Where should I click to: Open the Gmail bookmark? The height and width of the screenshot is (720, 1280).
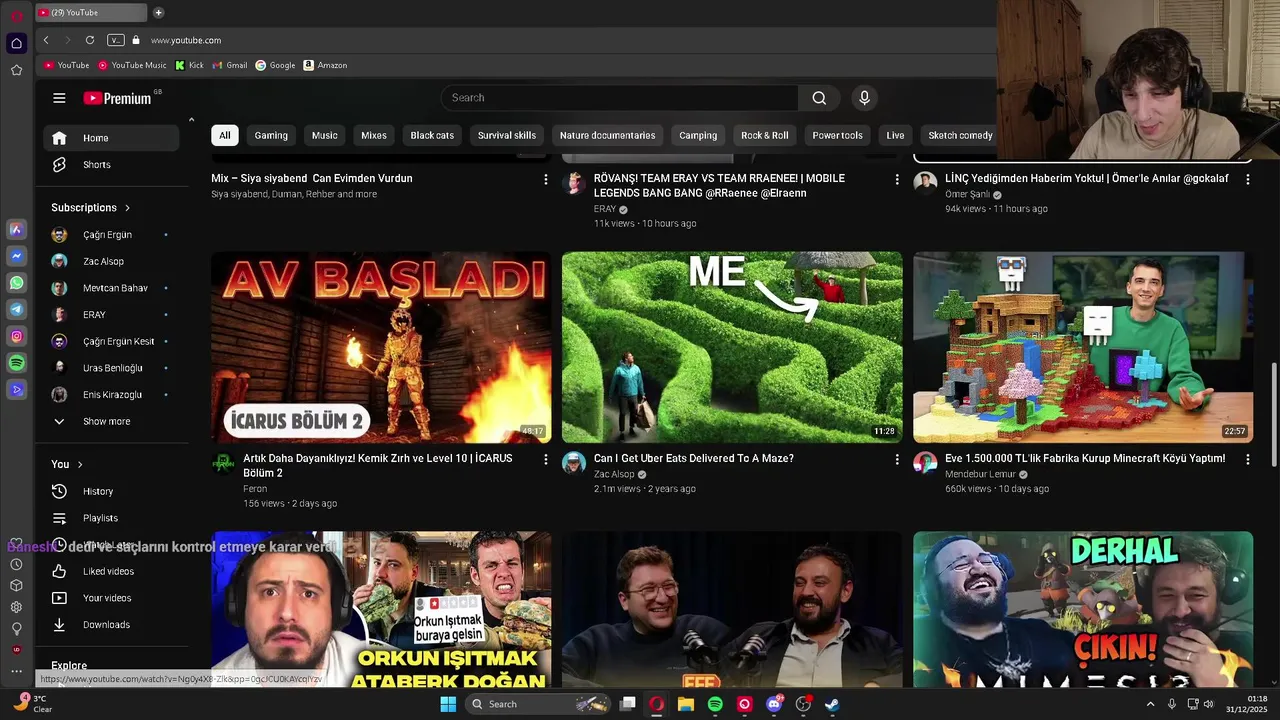pos(230,65)
